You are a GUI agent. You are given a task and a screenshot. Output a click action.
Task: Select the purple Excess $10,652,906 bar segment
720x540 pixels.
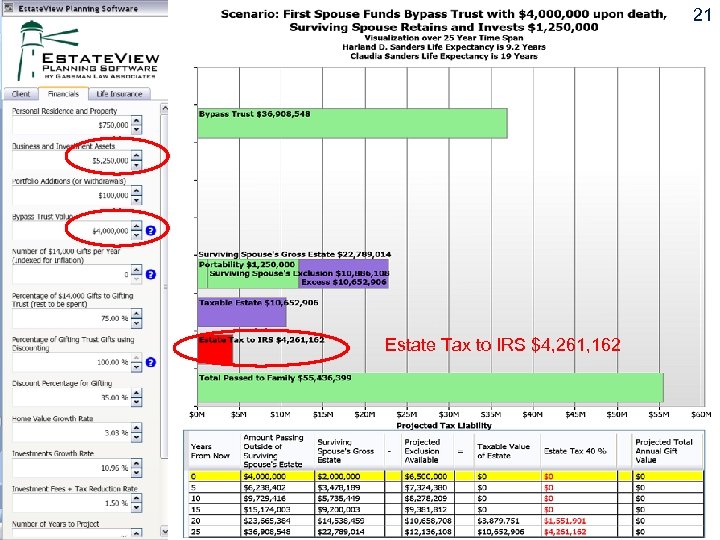tap(343, 274)
